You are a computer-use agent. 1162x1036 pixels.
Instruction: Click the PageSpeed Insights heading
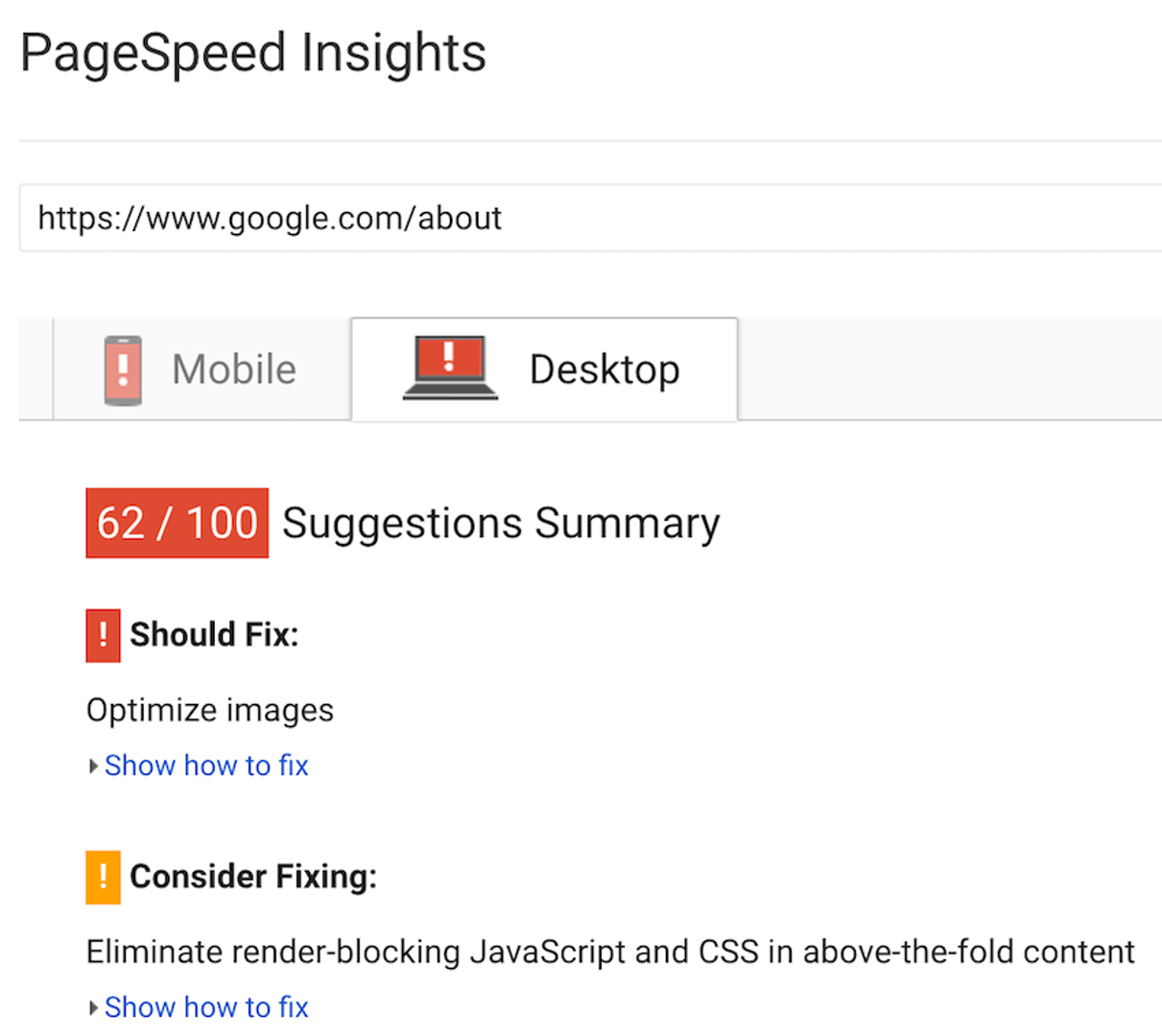tap(252, 52)
